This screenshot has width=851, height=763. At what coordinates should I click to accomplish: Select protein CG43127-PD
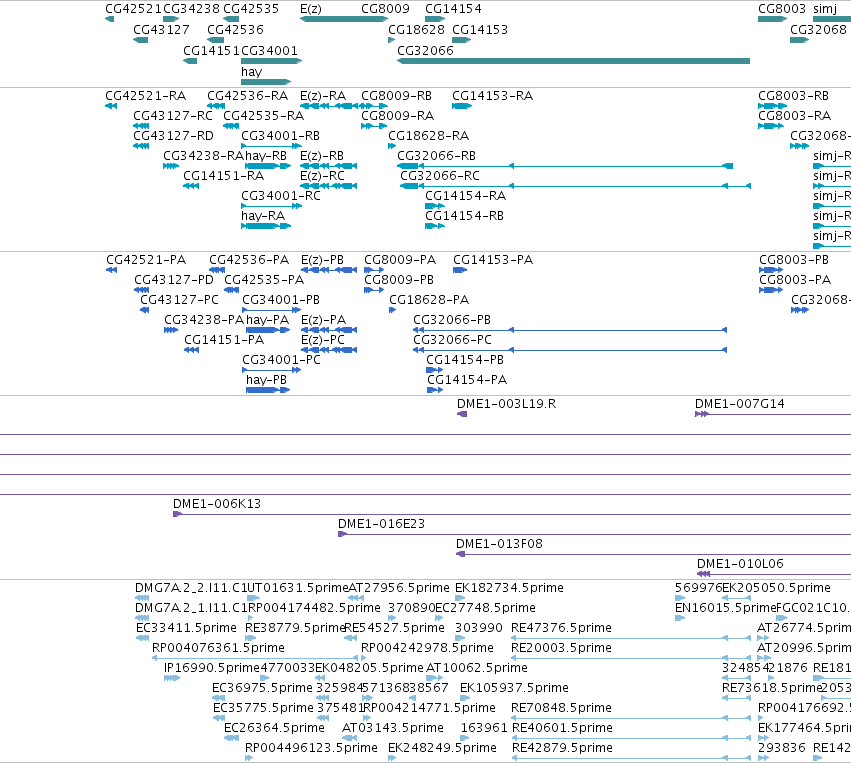point(174,279)
